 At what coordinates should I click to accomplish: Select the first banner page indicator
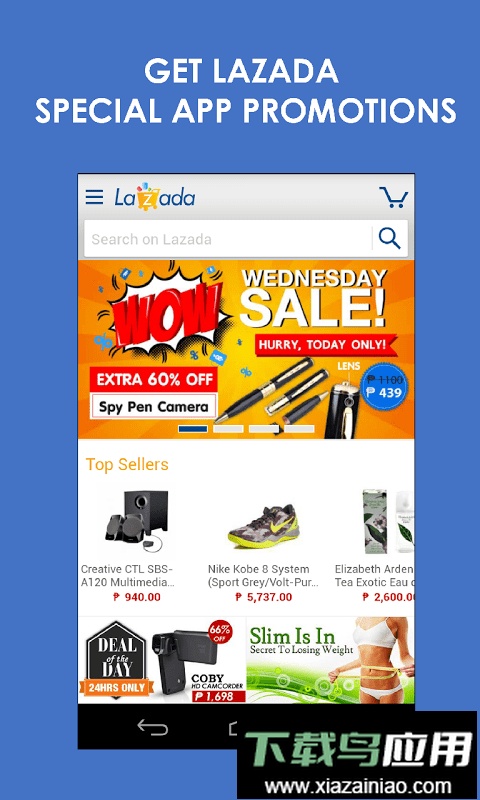tap(193, 429)
